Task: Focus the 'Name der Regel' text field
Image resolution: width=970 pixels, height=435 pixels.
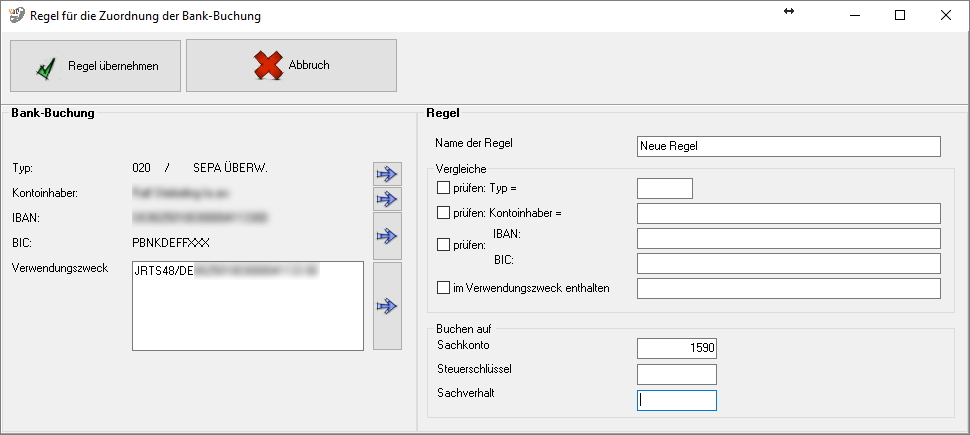Action: (788, 147)
